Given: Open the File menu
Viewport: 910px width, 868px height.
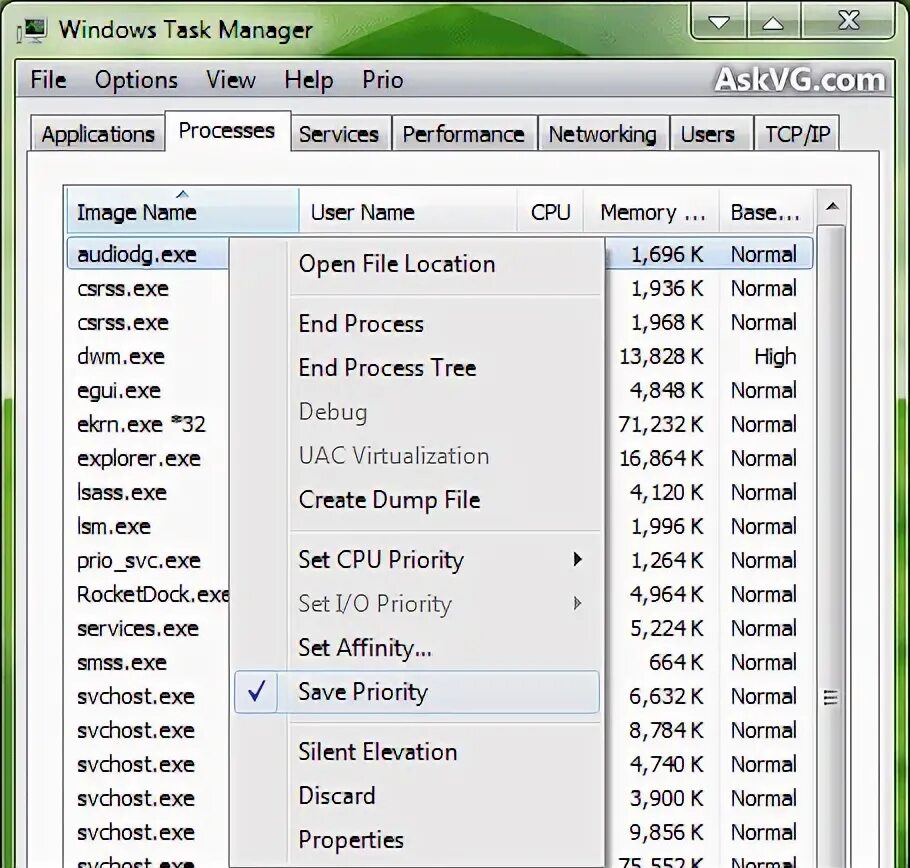Looking at the screenshot, I should click(48, 80).
